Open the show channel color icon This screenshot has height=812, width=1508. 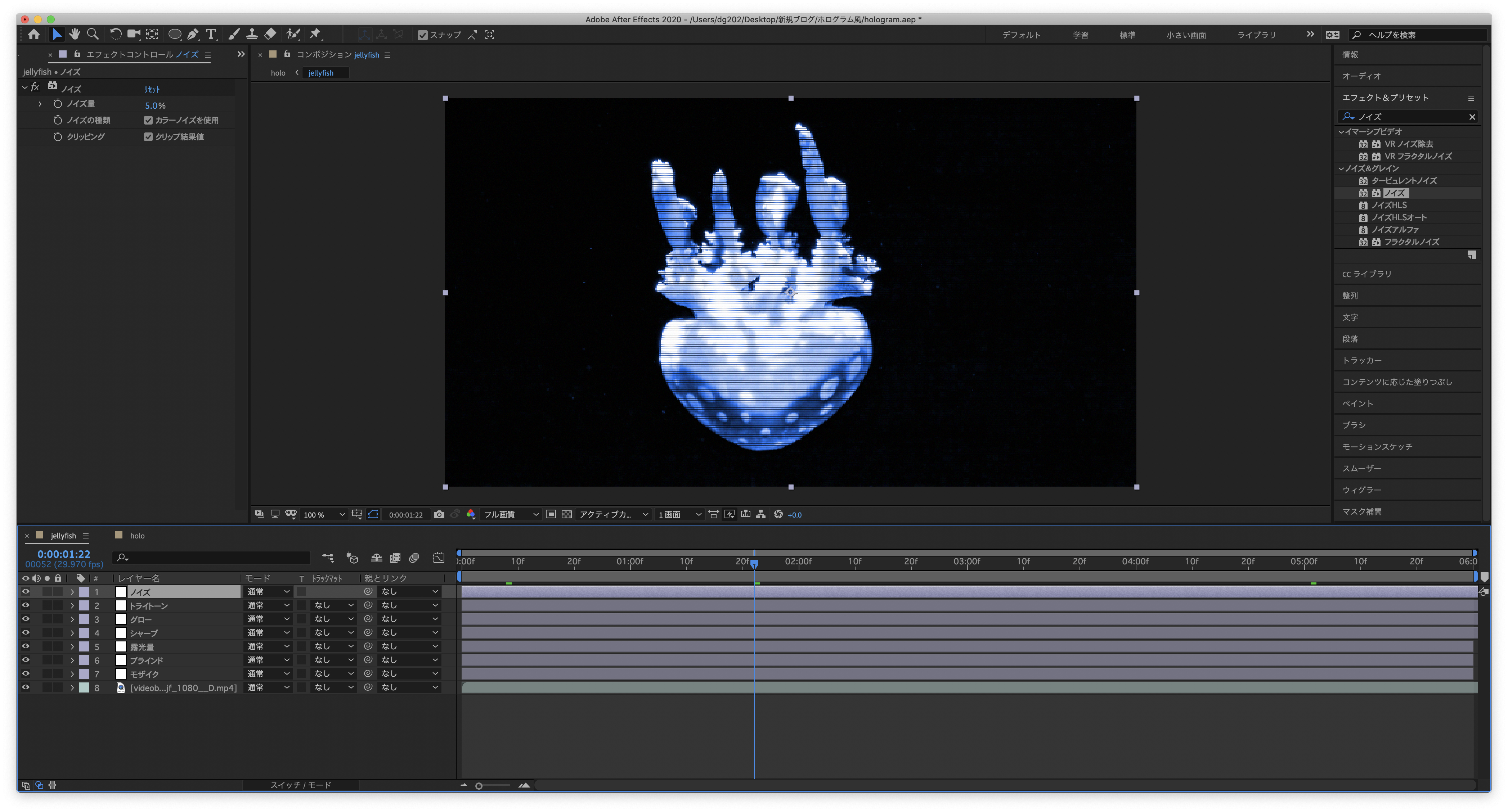click(471, 514)
